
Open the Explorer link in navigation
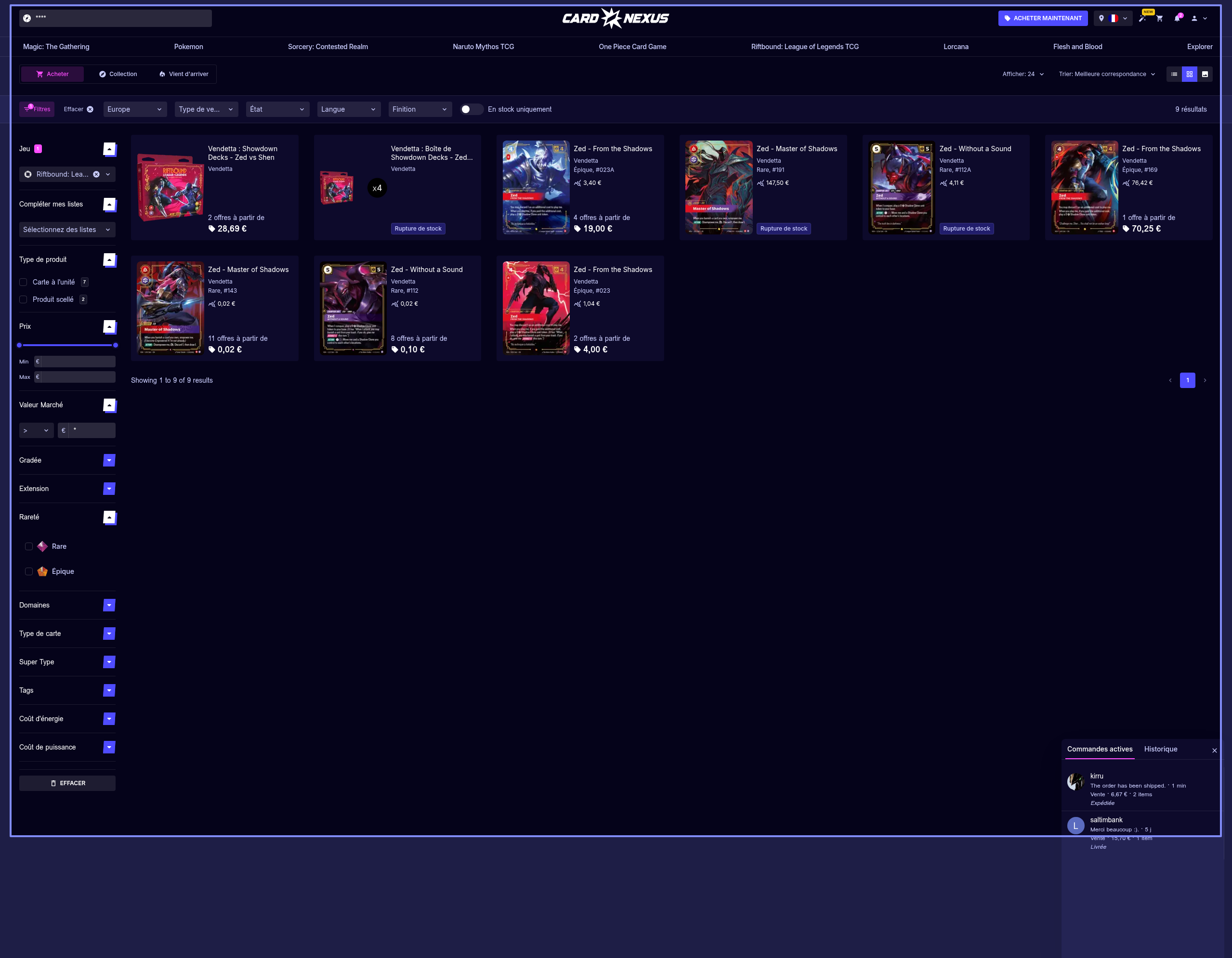[x=1199, y=47]
